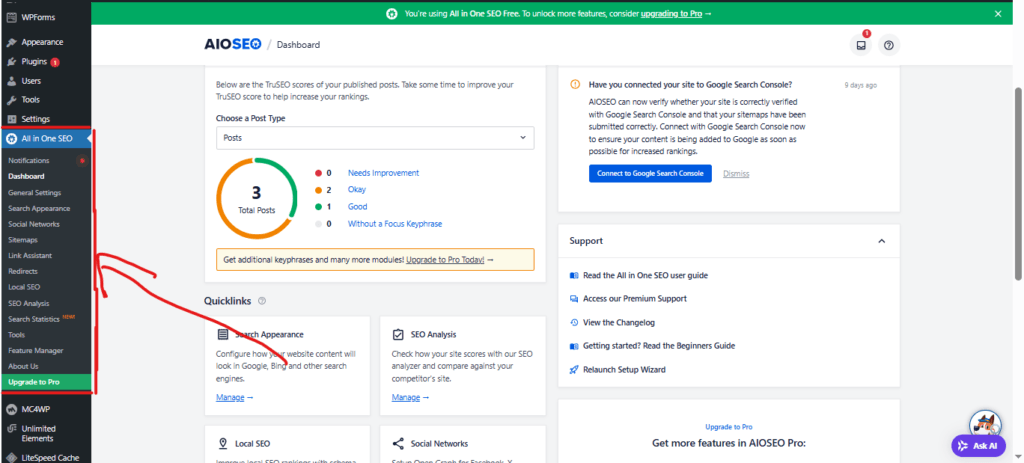The image size is (1024, 463).
Task: Click Connect to Google Search Console button
Action: [x=650, y=174]
